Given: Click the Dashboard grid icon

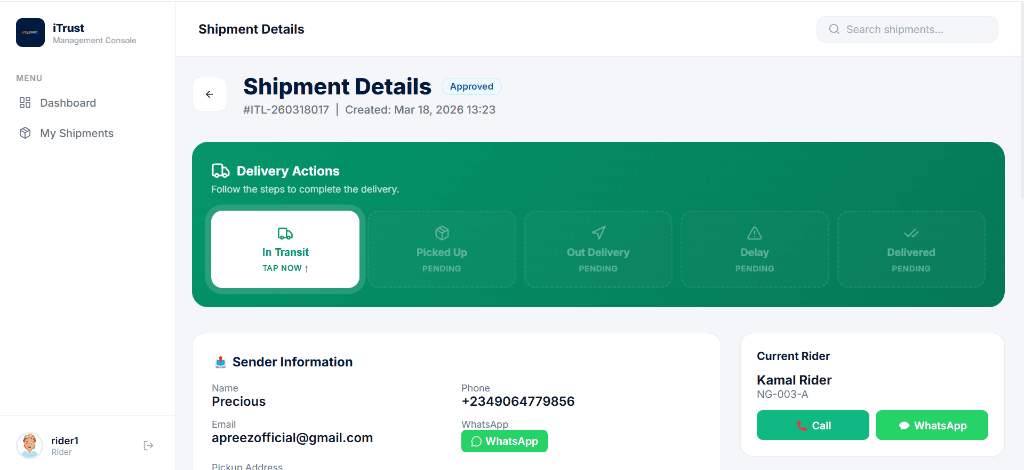Looking at the screenshot, I should [x=25, y=102].
